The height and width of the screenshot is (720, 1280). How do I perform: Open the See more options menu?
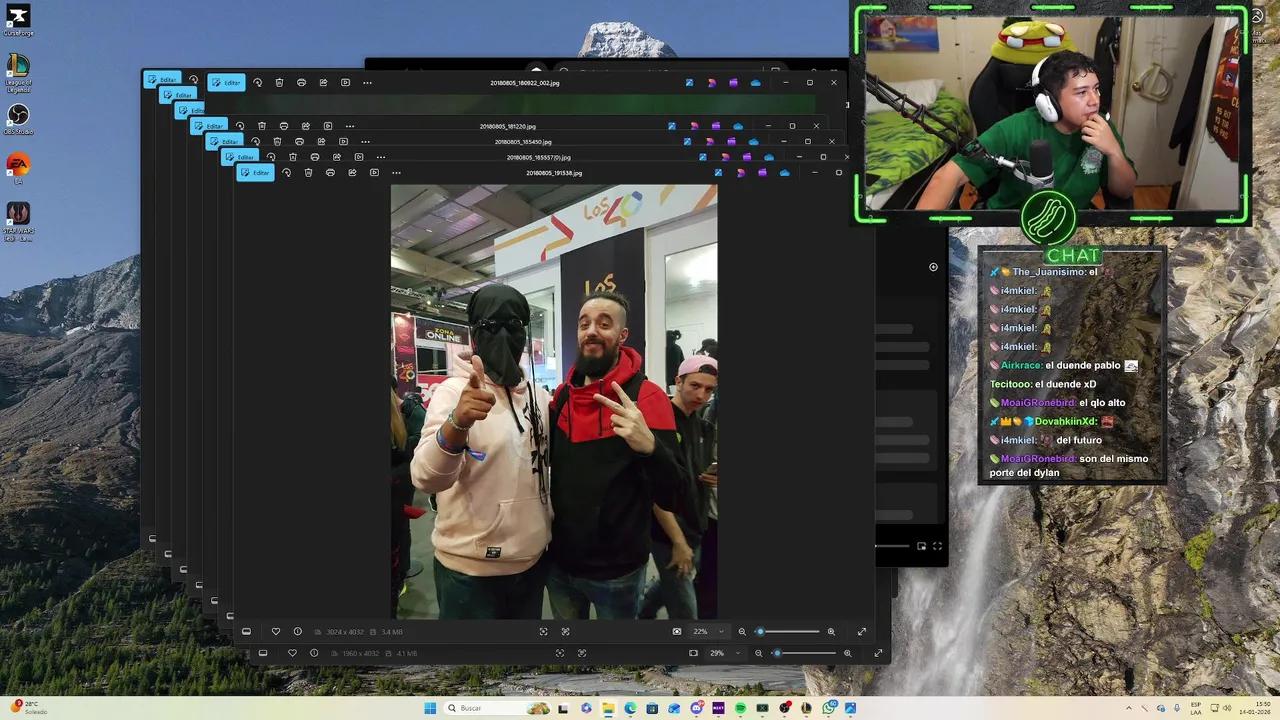397,172
